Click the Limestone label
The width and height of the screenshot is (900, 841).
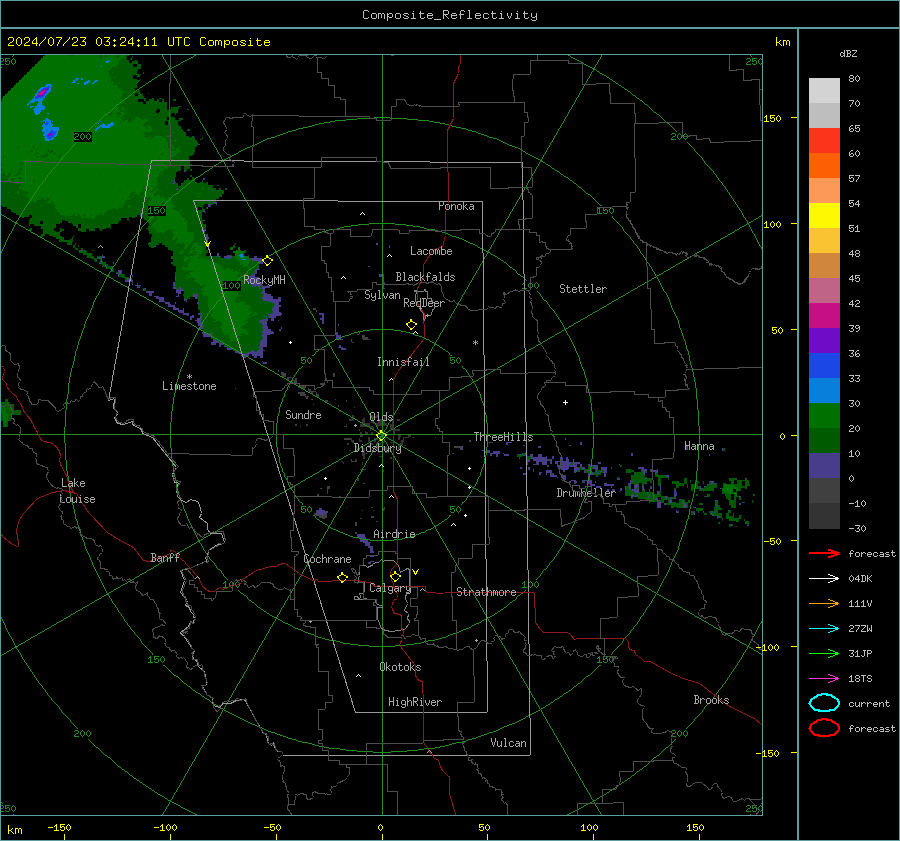[x=189, y=386]
